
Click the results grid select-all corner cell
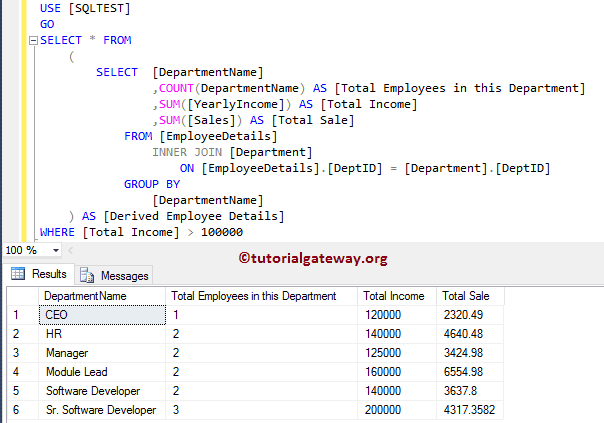coord(20,296)
